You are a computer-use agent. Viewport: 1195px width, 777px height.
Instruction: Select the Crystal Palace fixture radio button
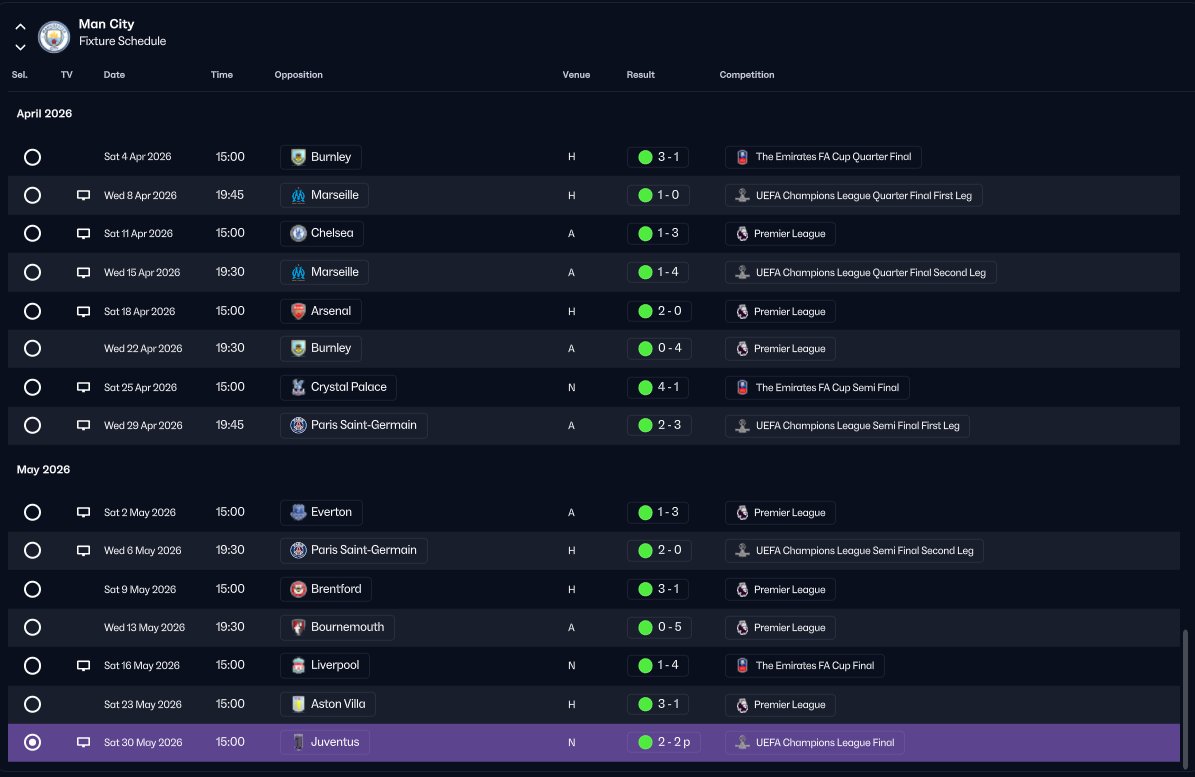tap(32, 387)
